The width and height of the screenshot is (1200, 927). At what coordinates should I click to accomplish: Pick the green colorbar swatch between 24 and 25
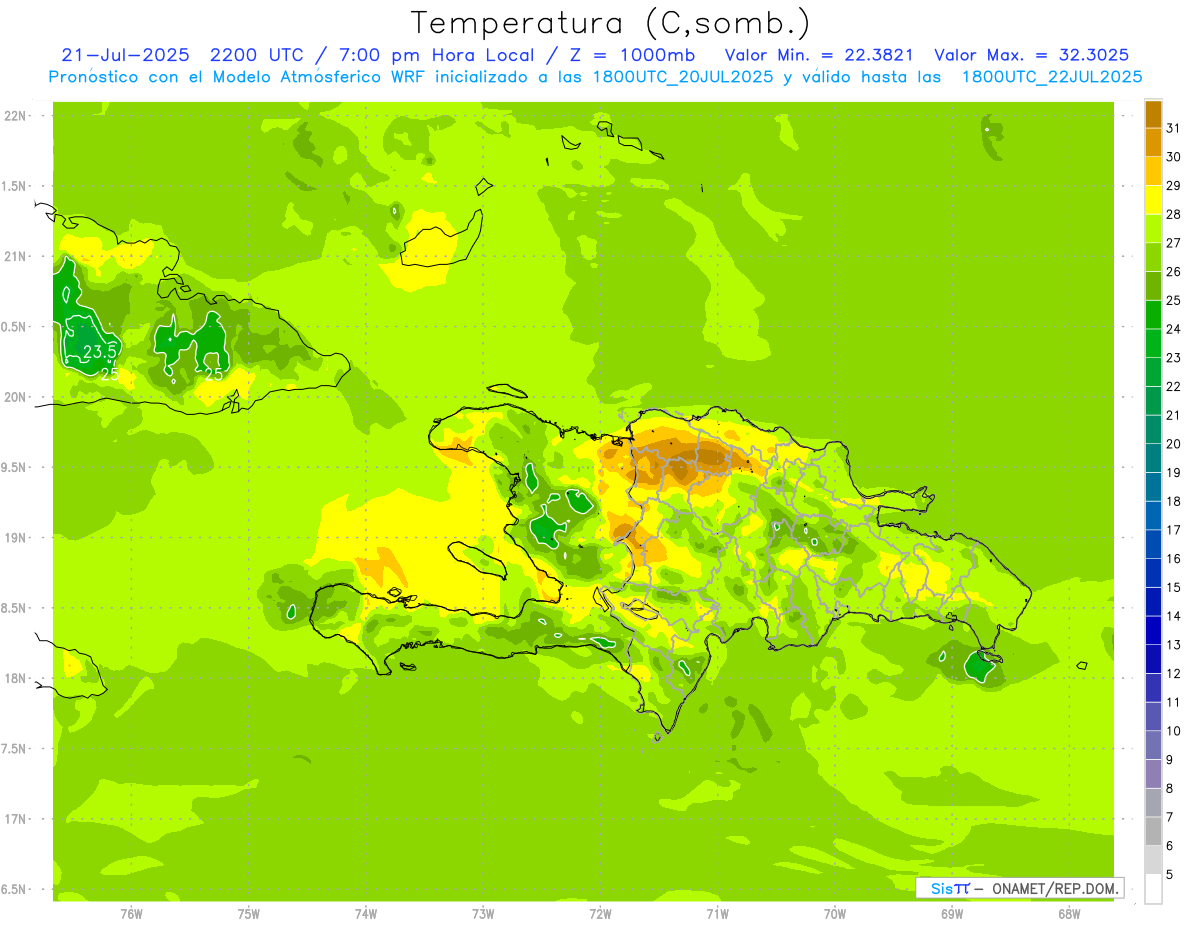click(1153, 315)
